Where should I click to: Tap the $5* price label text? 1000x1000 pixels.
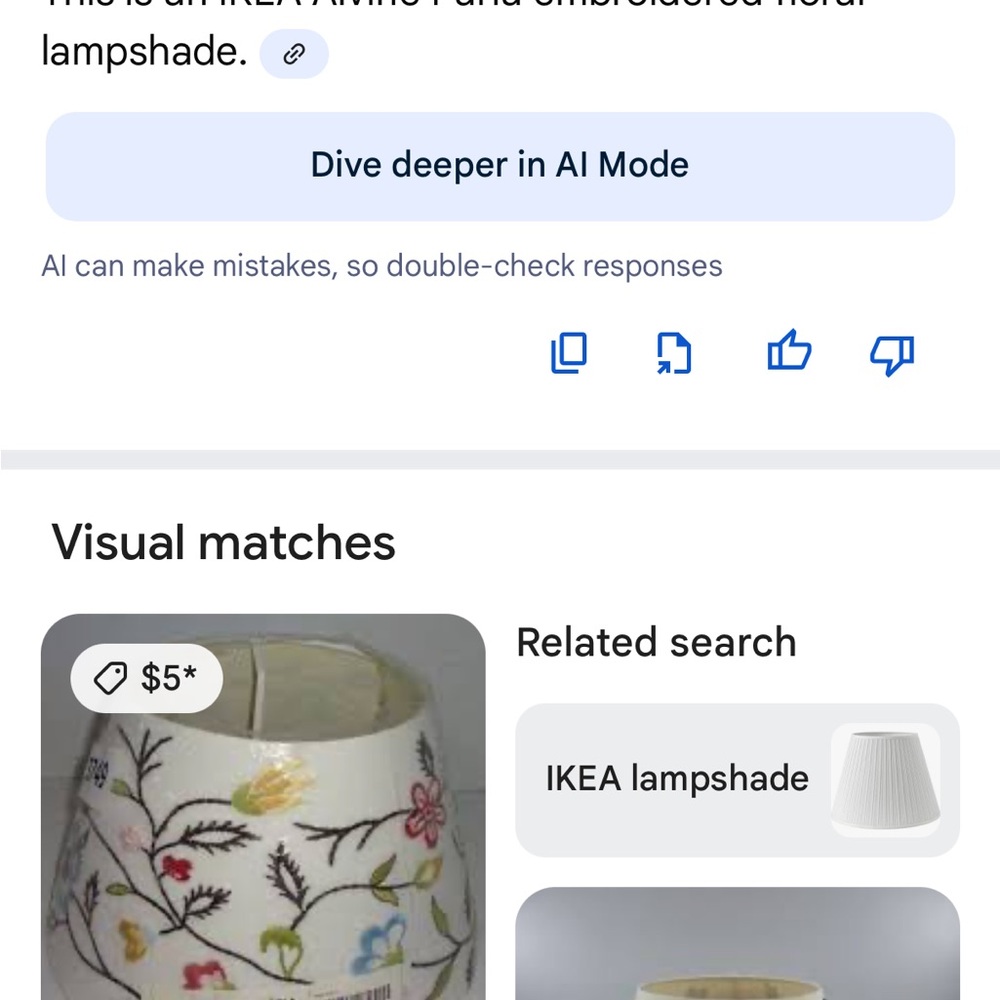(168, 677)
